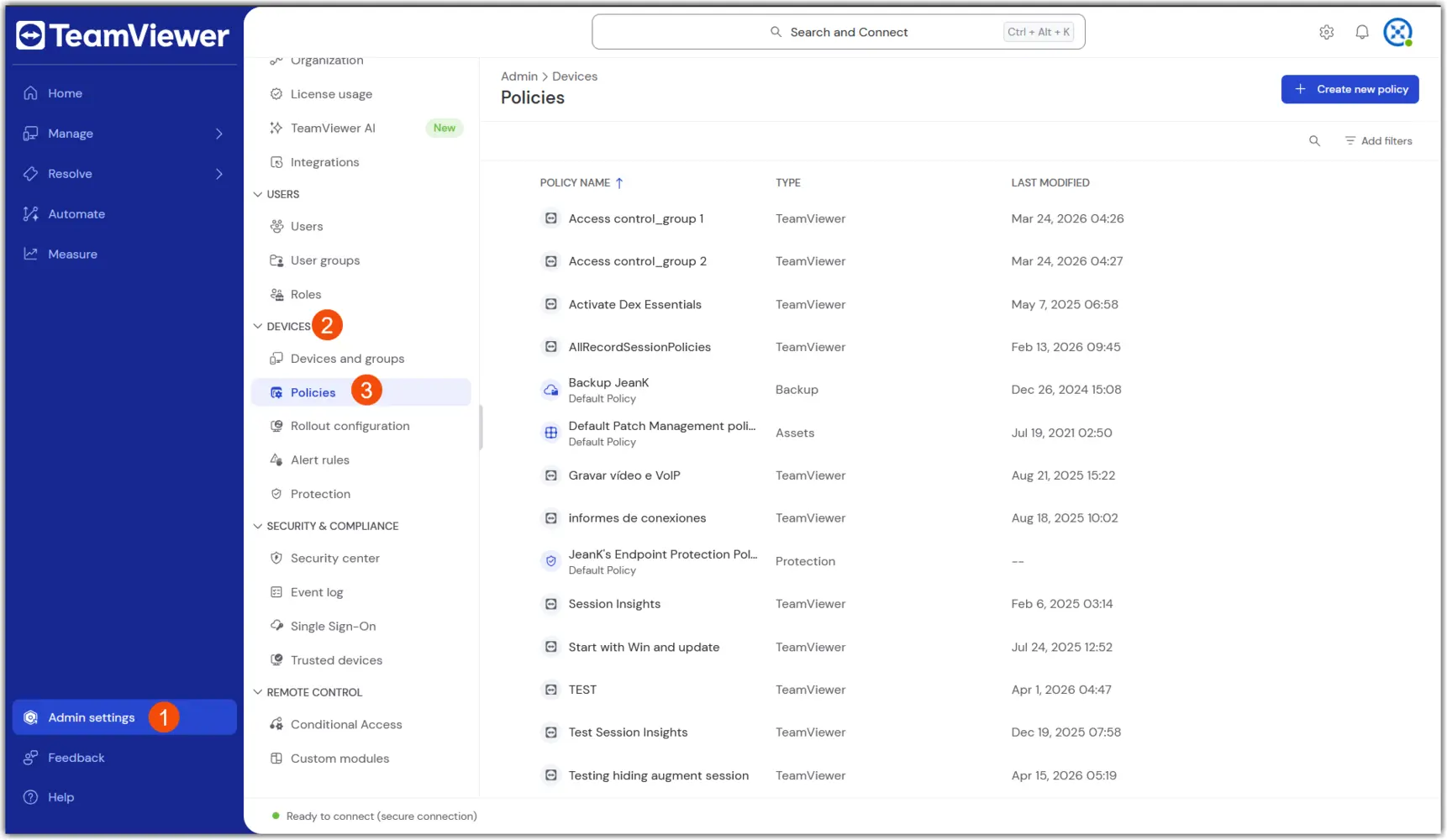Viewport: 1447px width, 840px height.
Task: Click the informes de conexiones policy icon
Action: (550, 518)
